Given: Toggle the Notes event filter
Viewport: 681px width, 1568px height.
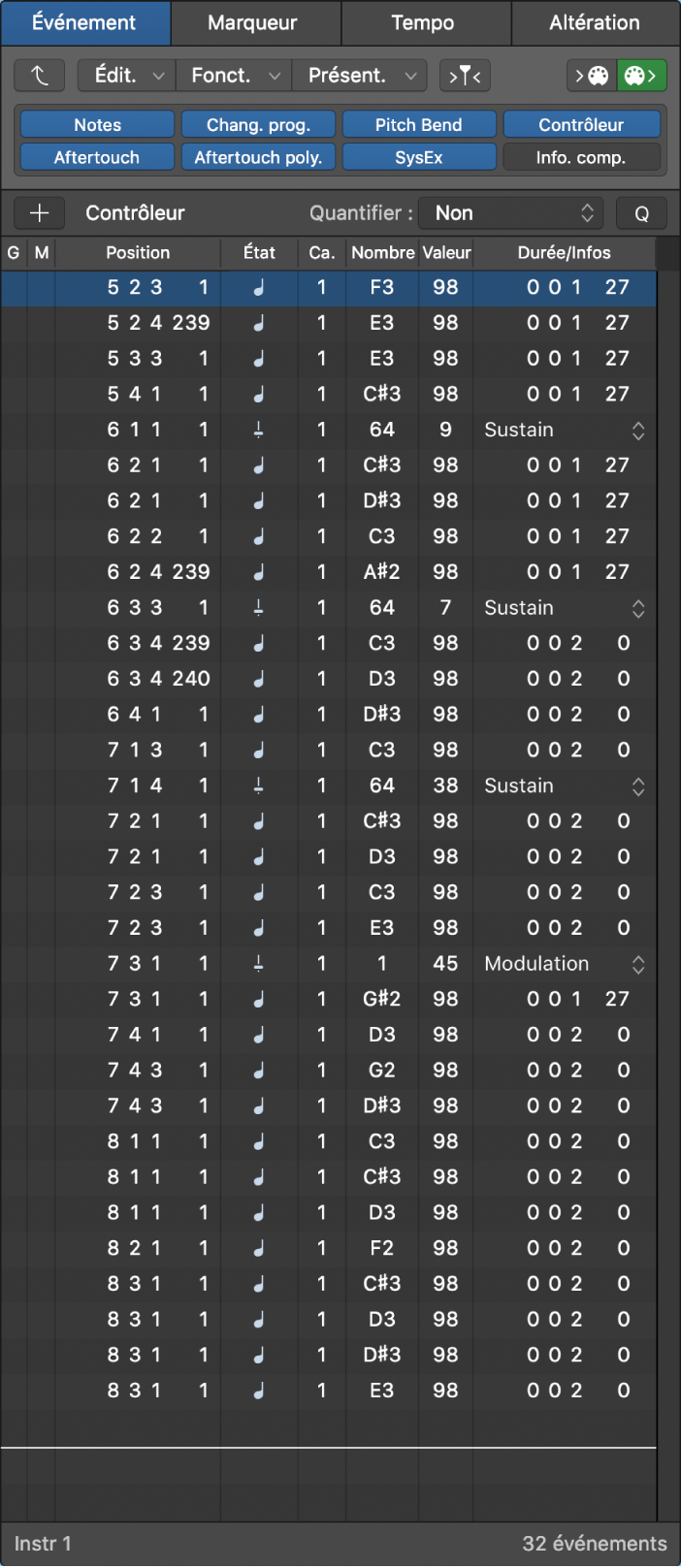Looking at the screenshot, I should (97, 124).
